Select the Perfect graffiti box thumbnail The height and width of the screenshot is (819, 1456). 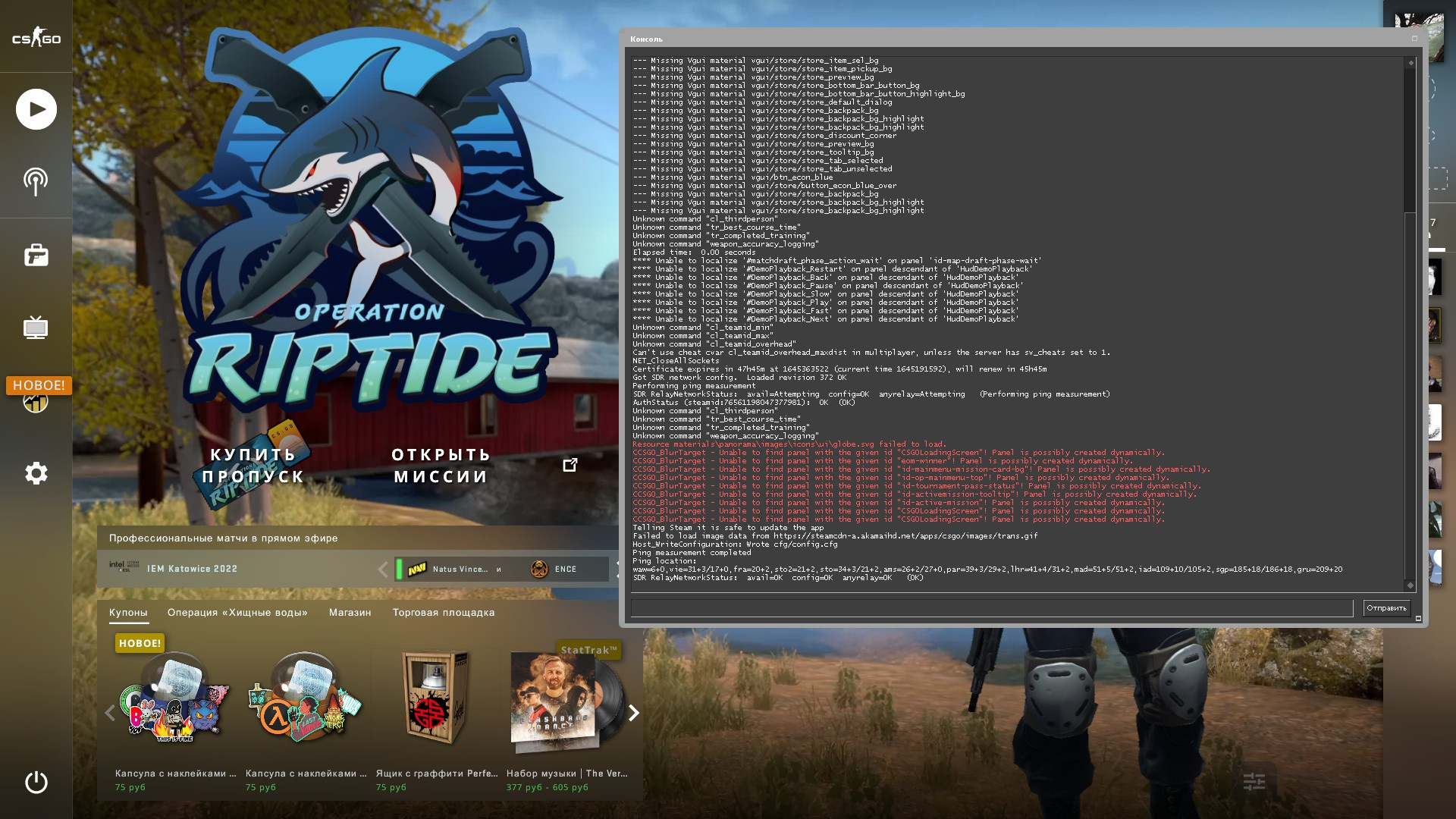[435, 698]
